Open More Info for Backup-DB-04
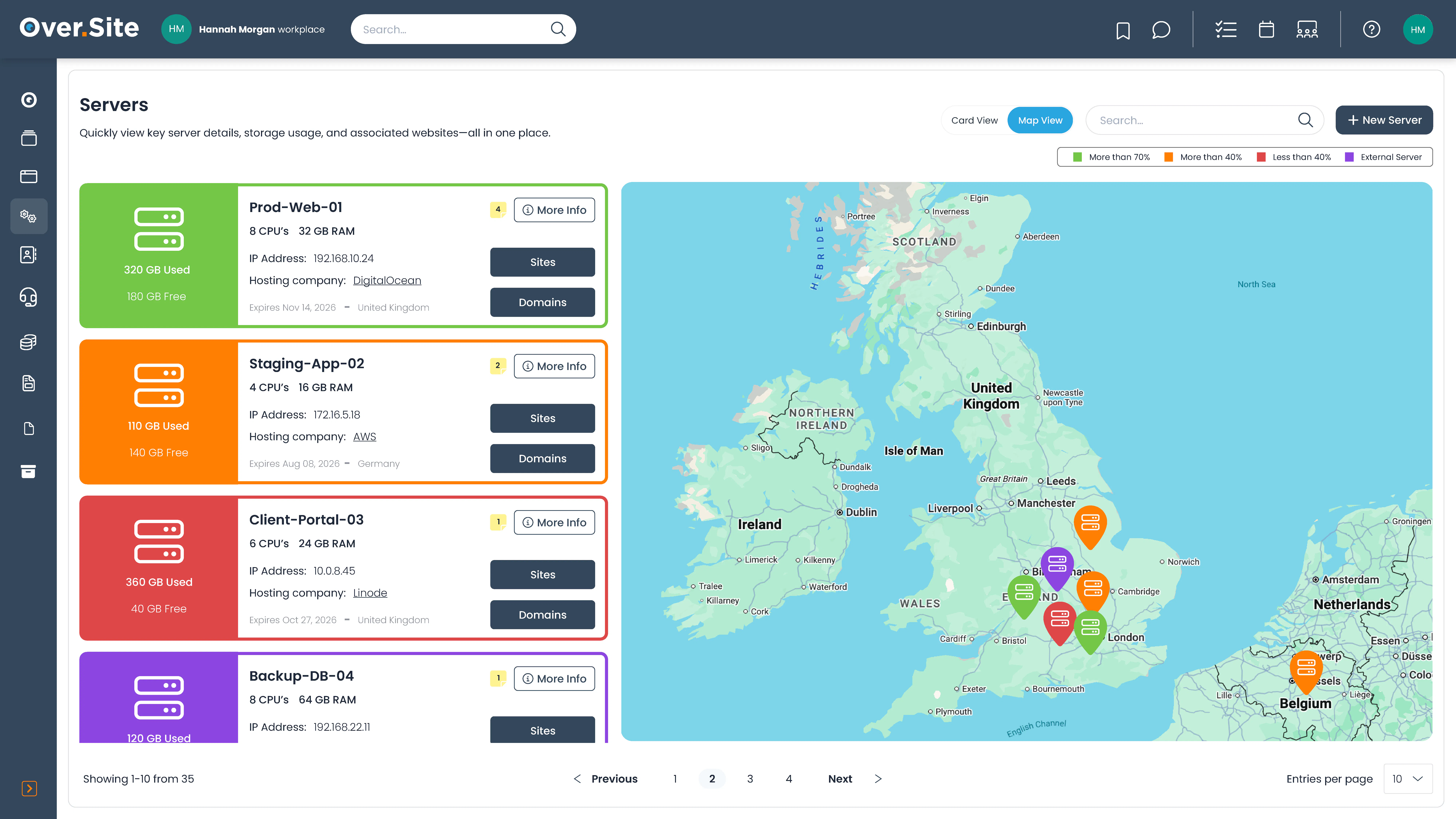1456x819 pixels. tap(555, 679)
